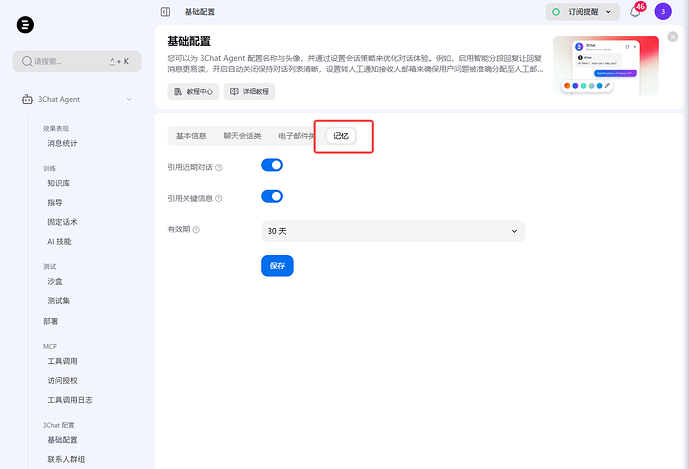Select the 记忆 tab

[x=341, y=136]
